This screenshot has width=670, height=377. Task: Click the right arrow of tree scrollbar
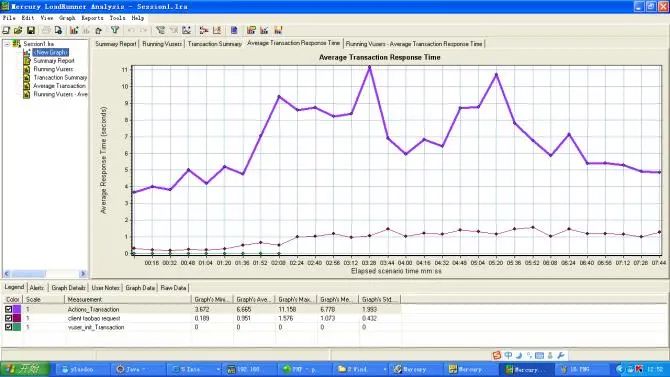83,274
